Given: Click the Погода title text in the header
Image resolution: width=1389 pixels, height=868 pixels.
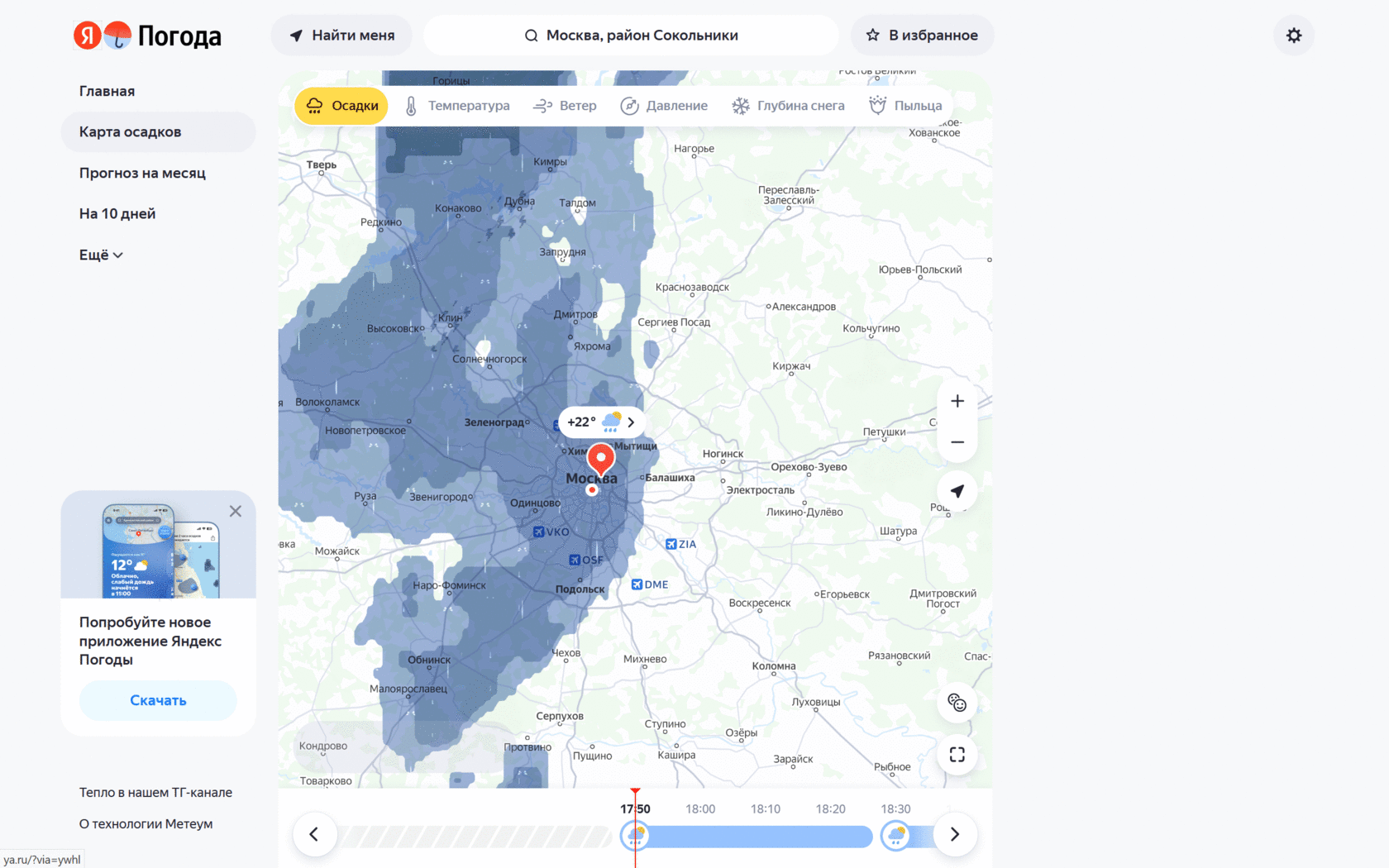Looking at the screenshot, I should click(x=179, y=36).
